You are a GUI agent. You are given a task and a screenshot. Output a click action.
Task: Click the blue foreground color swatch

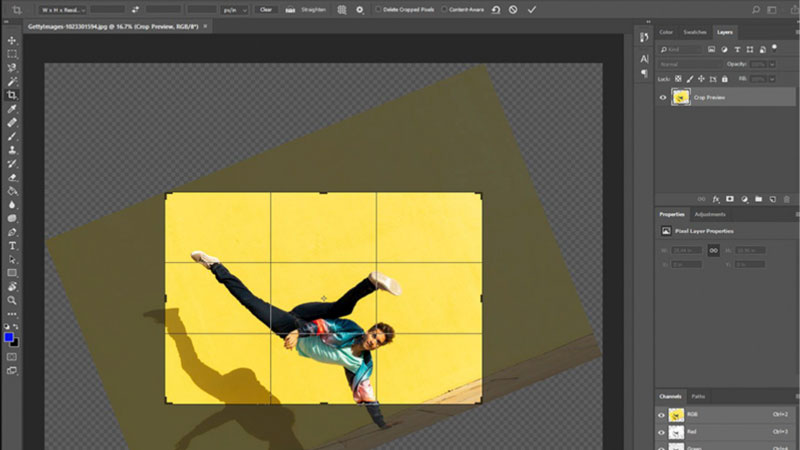(x=10, y=338)
